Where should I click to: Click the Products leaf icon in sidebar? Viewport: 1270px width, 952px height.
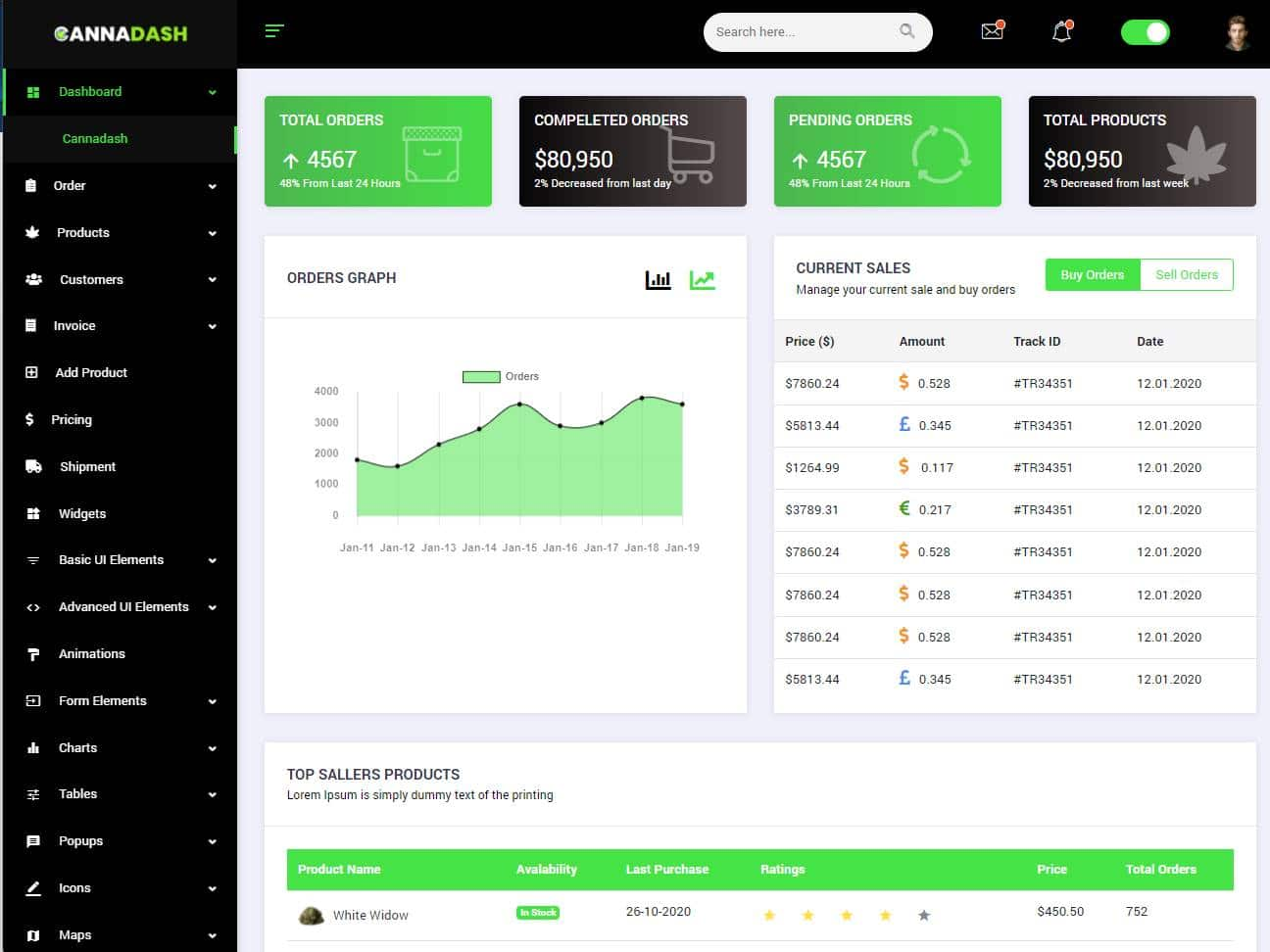click(32, 232)
